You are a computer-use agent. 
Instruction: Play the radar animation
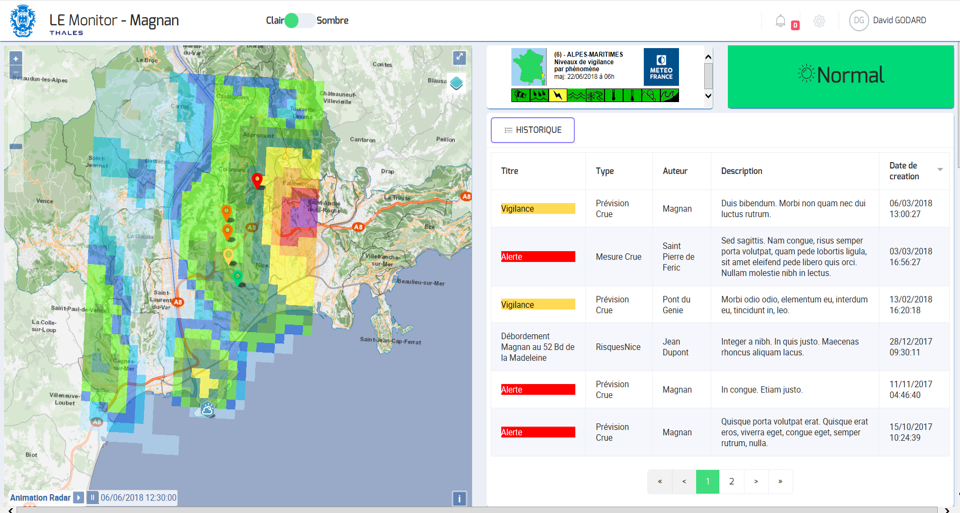(79, 497)
